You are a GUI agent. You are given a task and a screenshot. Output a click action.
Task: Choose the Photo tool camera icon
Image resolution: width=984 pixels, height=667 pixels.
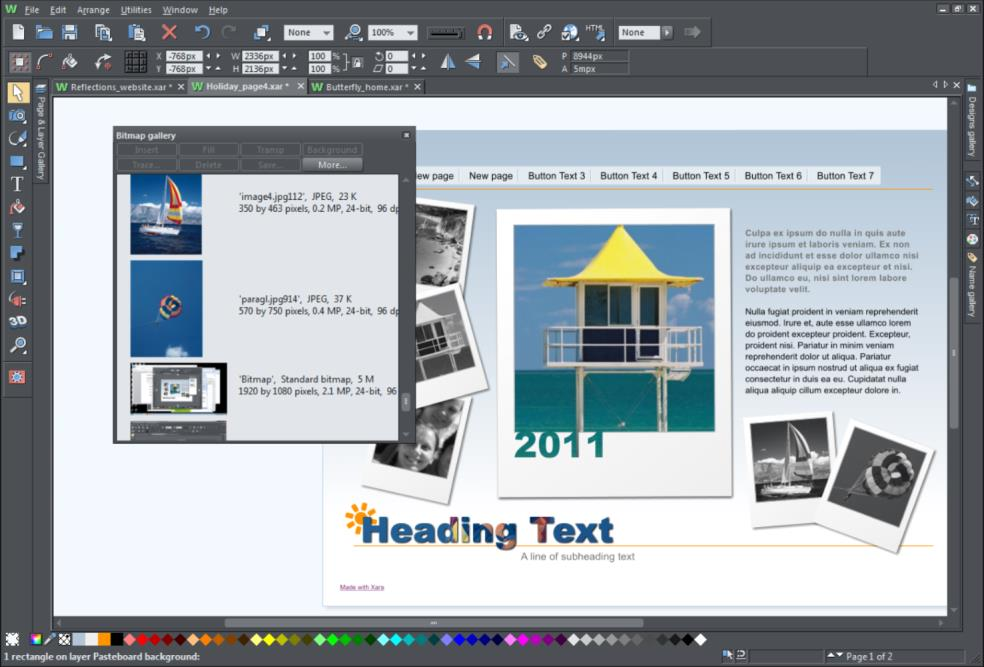[17, 115]
